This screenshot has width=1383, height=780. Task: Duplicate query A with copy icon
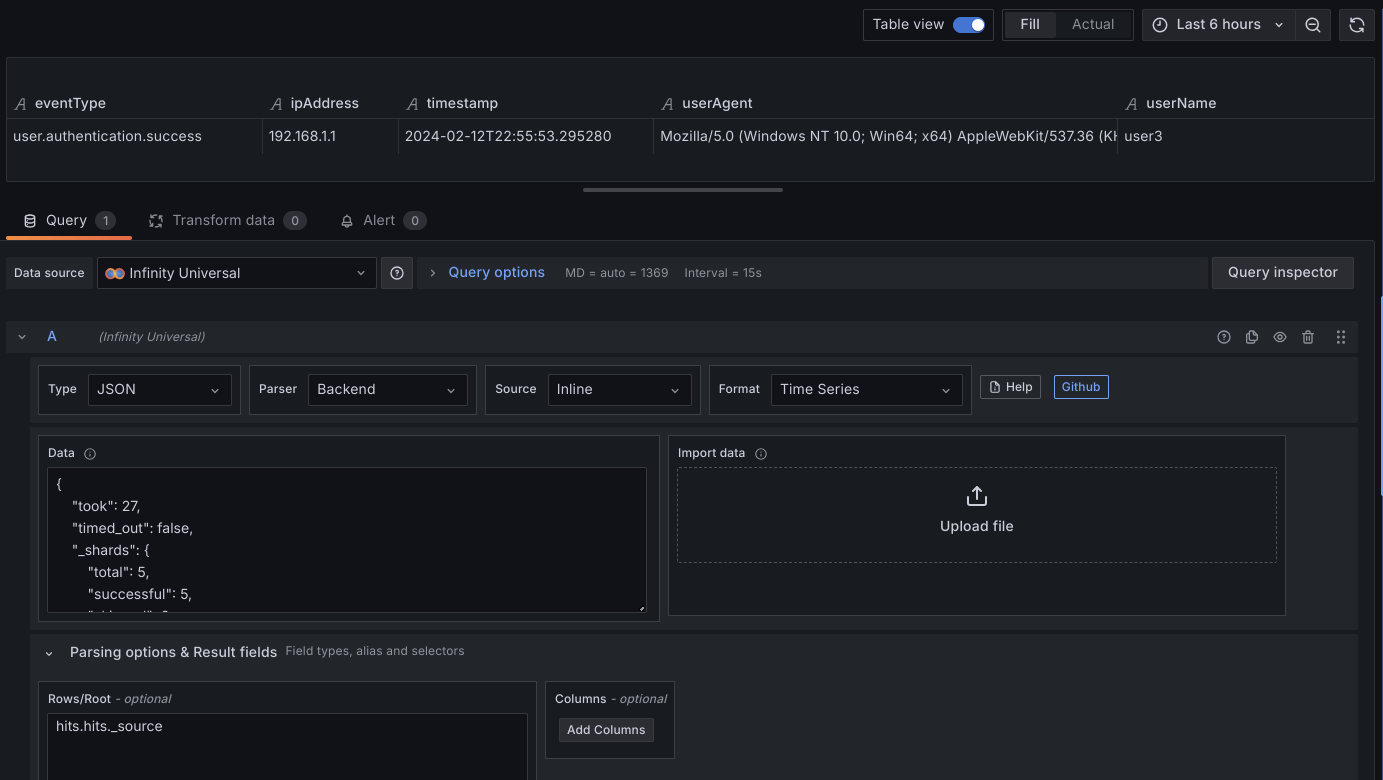(x=1251, y=338)
